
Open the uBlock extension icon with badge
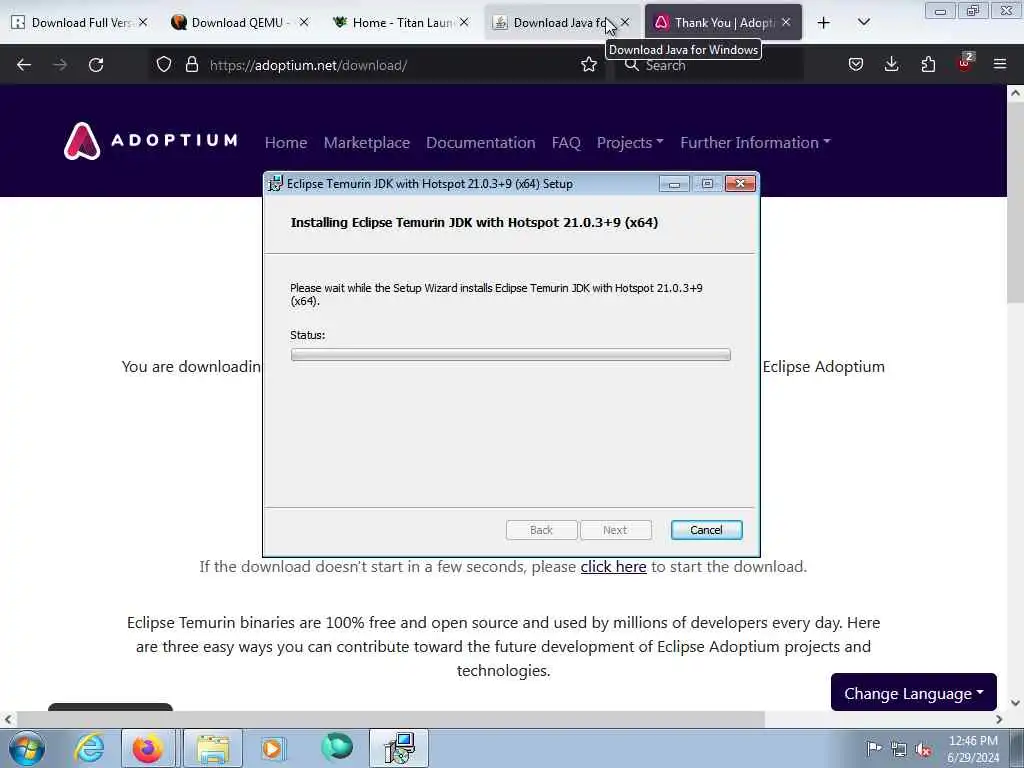(x=965, y=63)
